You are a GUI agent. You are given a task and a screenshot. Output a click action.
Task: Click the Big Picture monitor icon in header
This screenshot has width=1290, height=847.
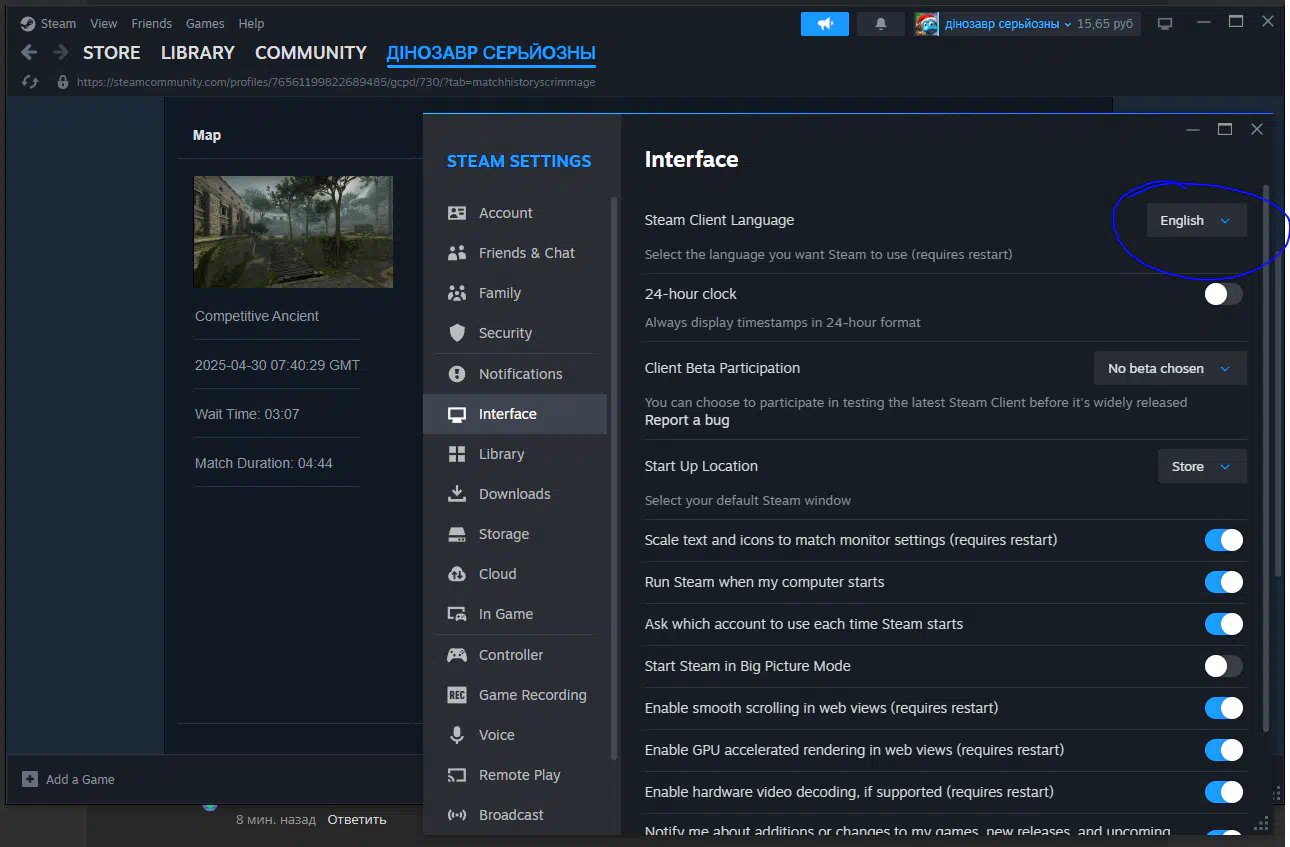click(x=1164, y=24)
